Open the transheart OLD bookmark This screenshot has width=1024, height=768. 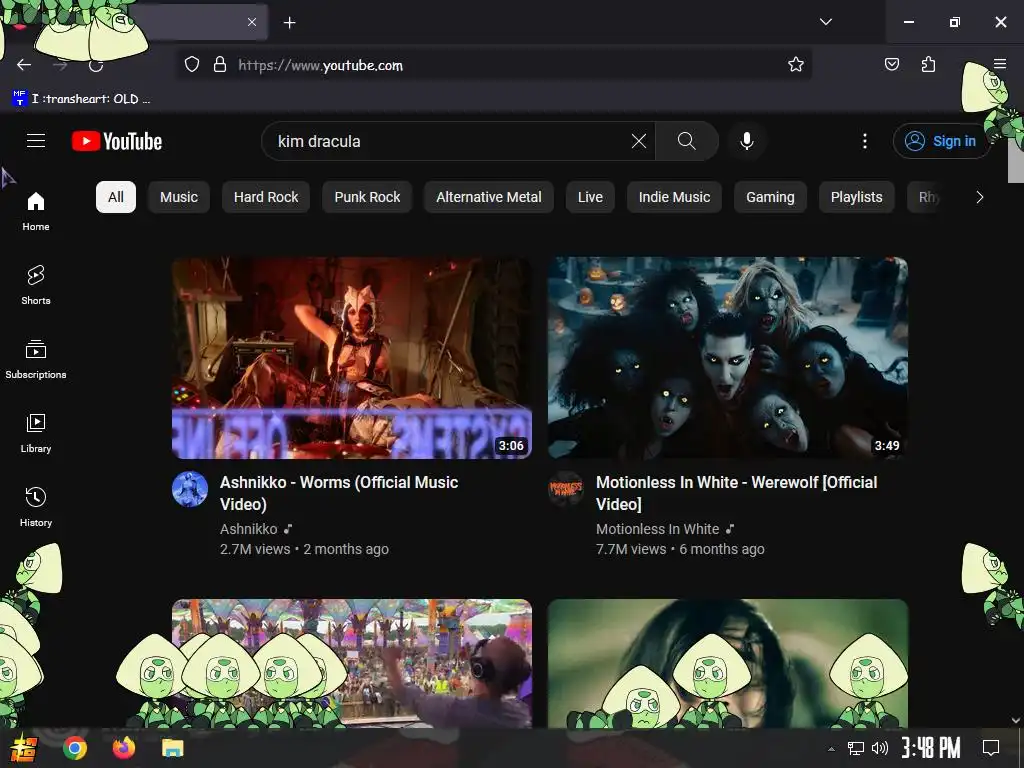82,99
